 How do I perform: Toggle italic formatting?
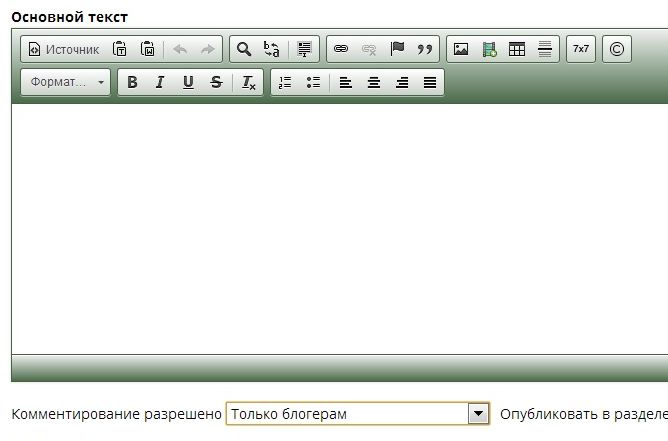click(160, 83)
